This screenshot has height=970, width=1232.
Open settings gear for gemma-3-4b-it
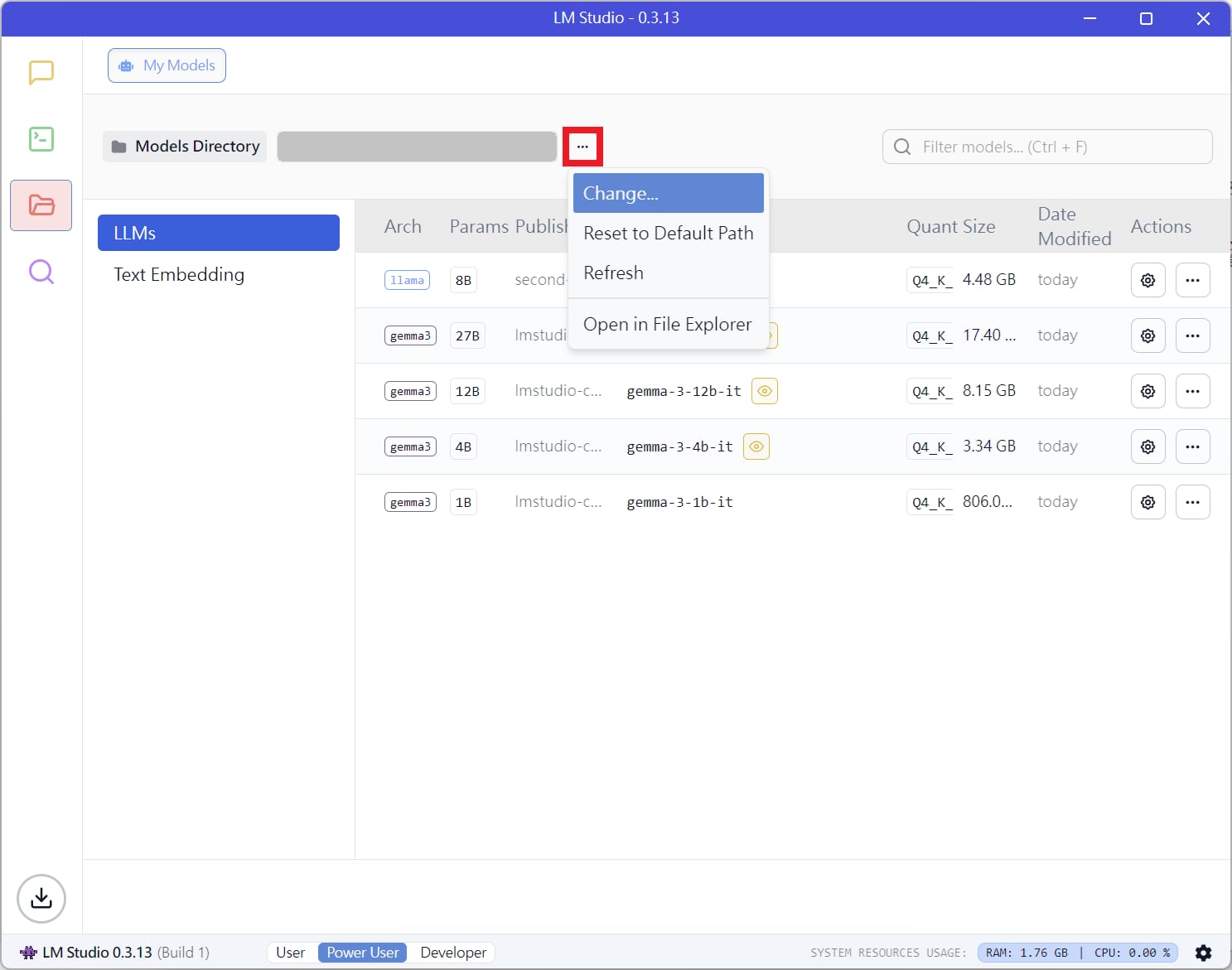tap(1148, 446)
